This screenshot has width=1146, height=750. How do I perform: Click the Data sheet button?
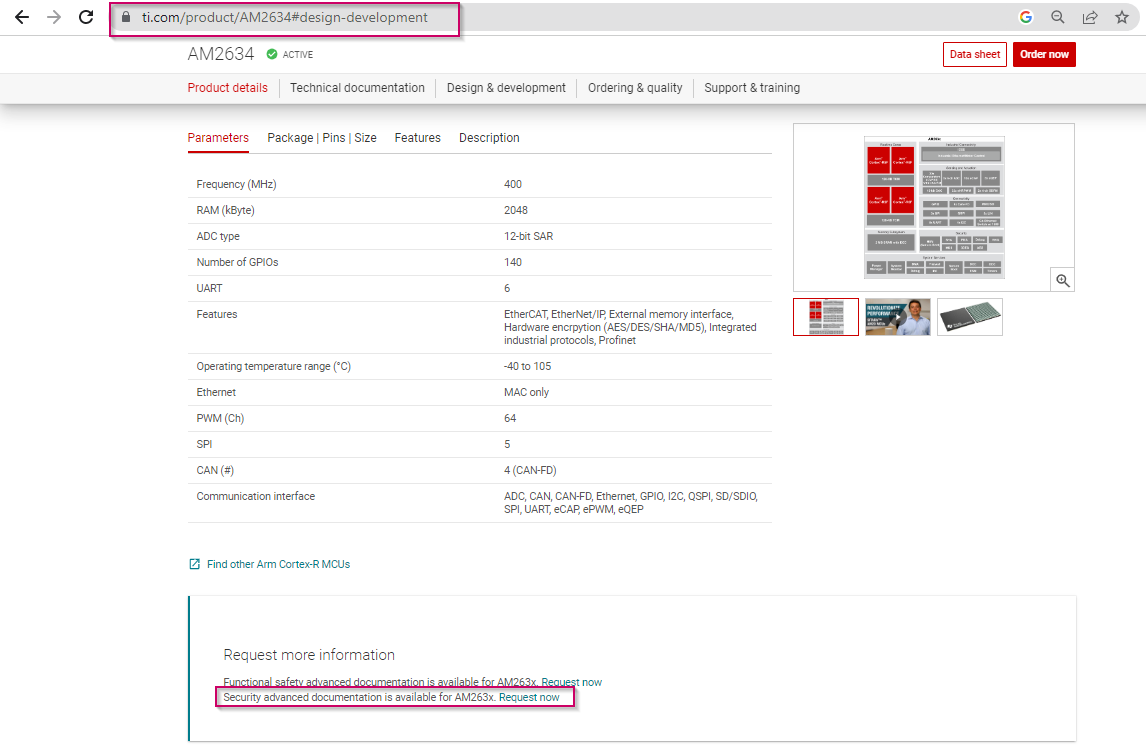click(974, 54)
